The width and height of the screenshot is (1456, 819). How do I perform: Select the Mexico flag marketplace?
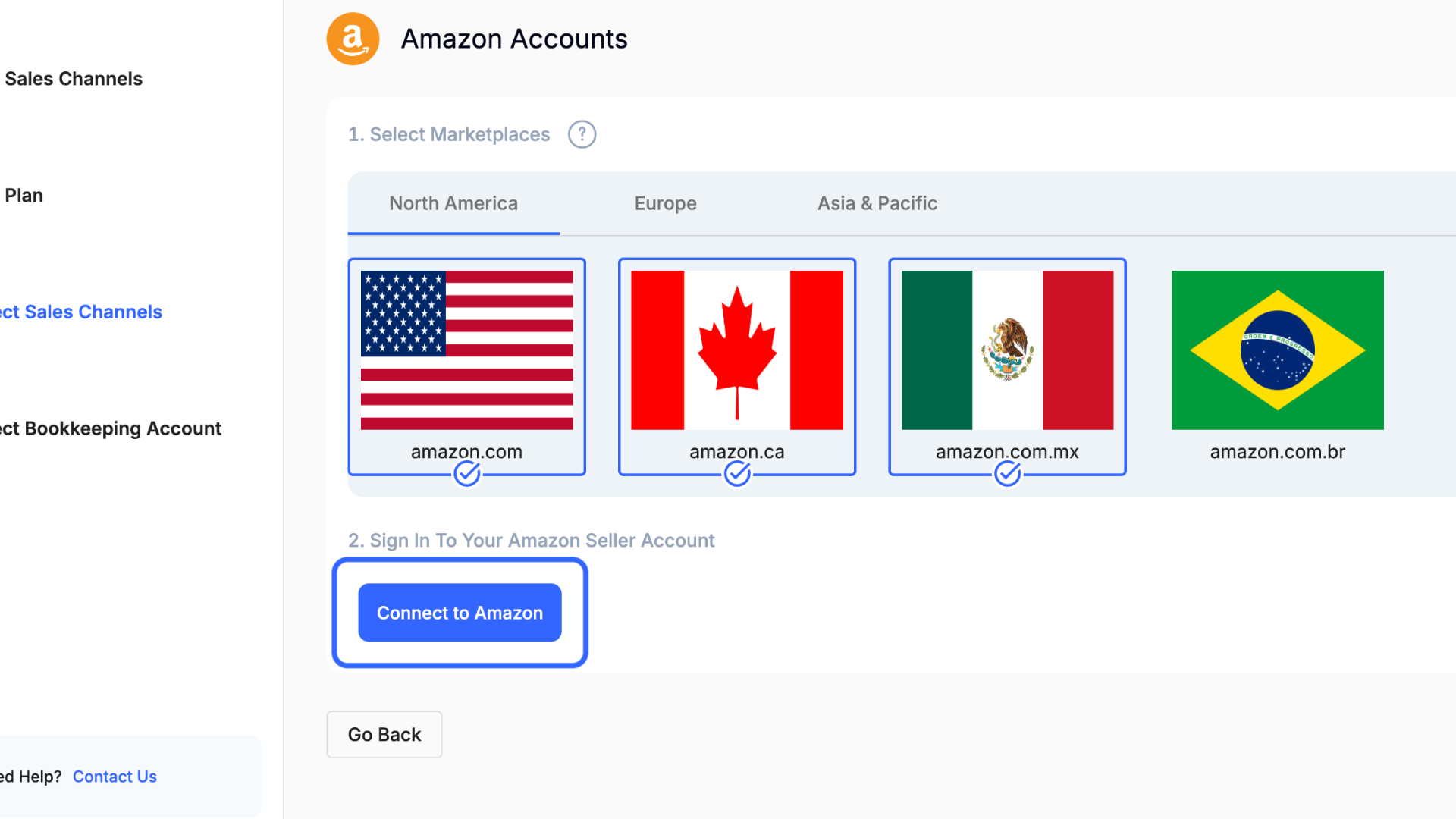tap(1007, 350)
